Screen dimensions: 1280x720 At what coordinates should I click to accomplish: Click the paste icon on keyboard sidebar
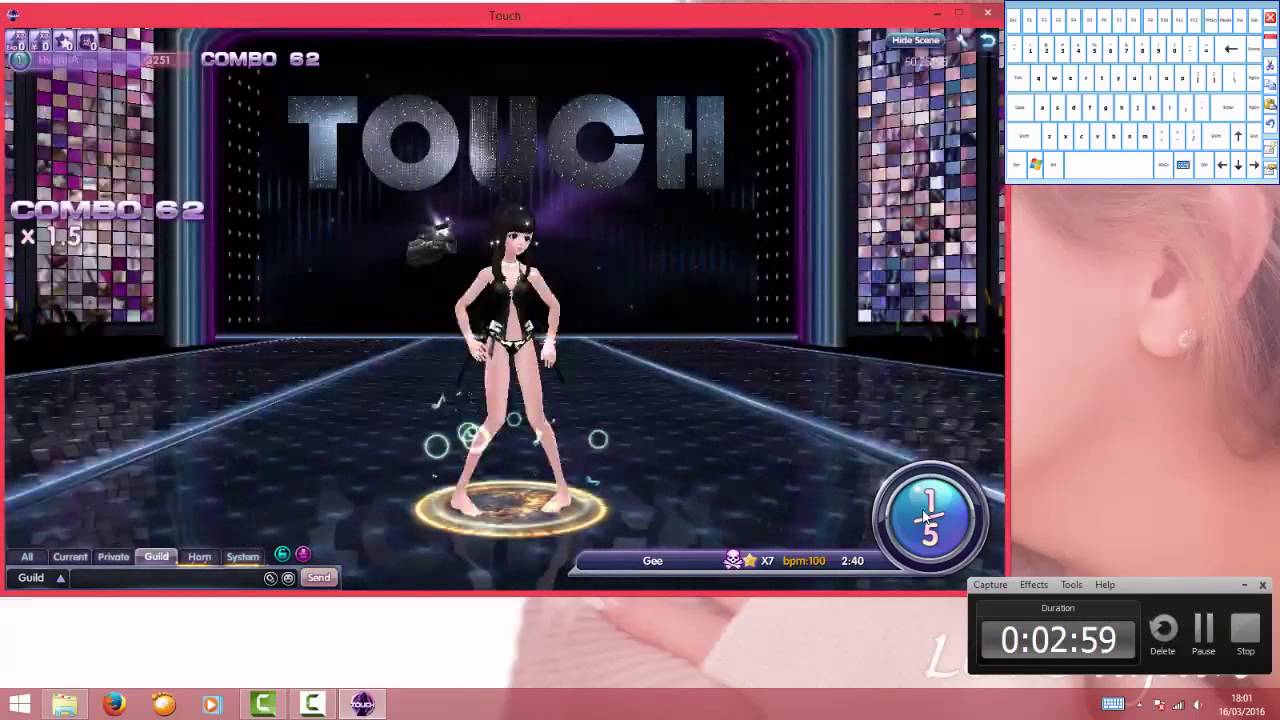click(1270, 104)
